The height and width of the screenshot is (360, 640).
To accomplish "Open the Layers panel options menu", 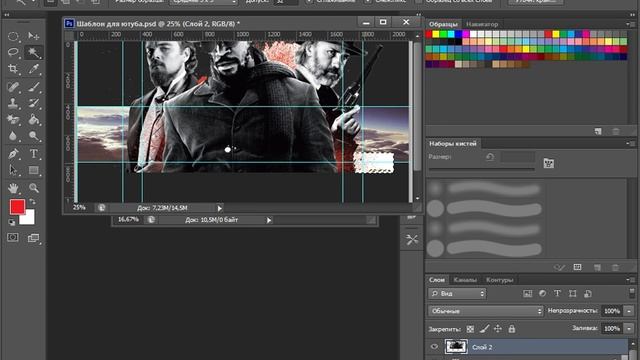I will click(630, 280).
